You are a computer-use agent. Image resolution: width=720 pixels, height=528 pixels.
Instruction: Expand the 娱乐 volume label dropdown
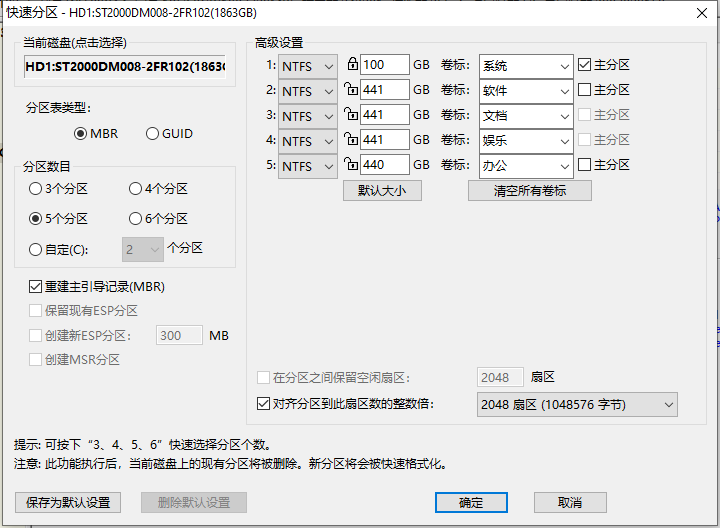(565, 141)
